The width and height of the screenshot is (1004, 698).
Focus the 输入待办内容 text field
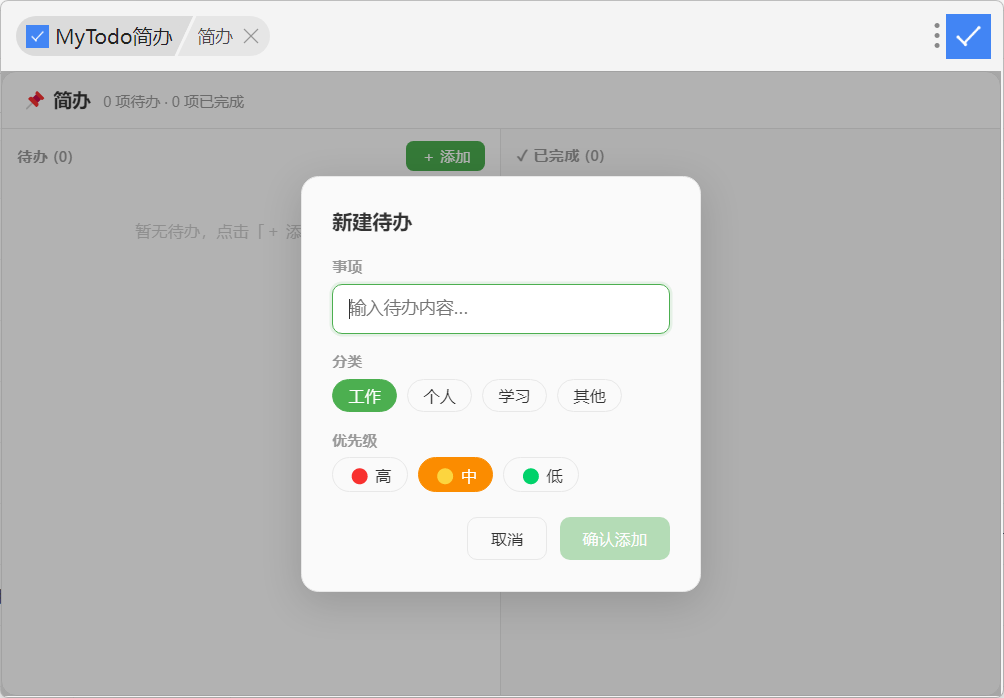(501, 309)
